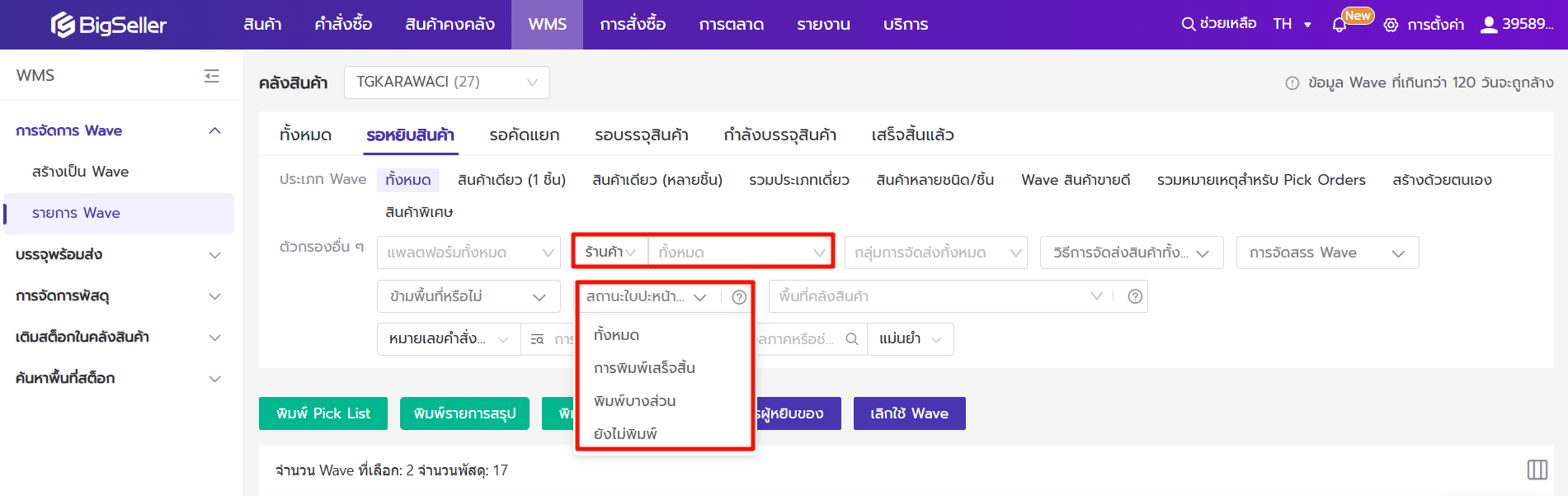Click the เลิกใช้ Wave button
Viewport: 1568px width, 496px height.
tap(909, 413)
